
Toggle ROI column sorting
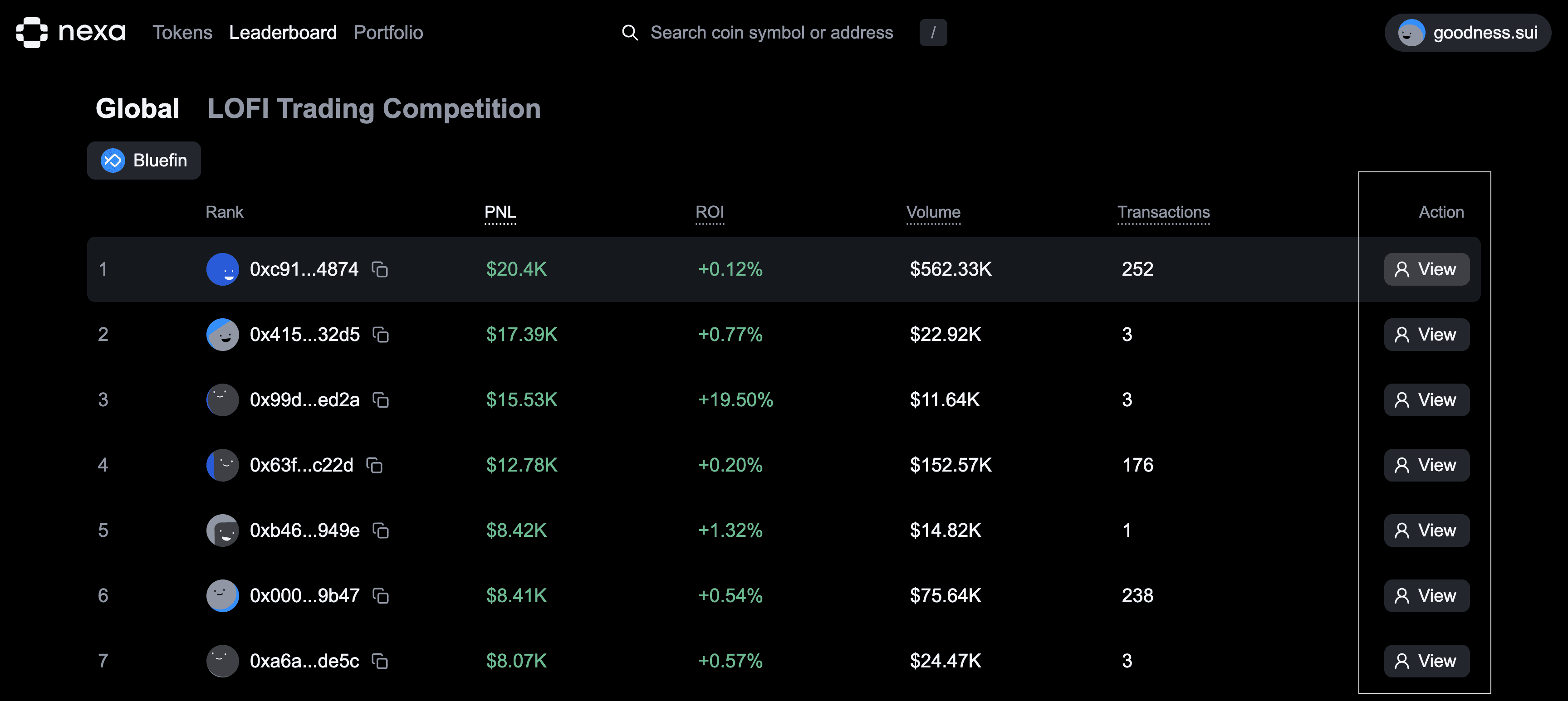point(710,212)
